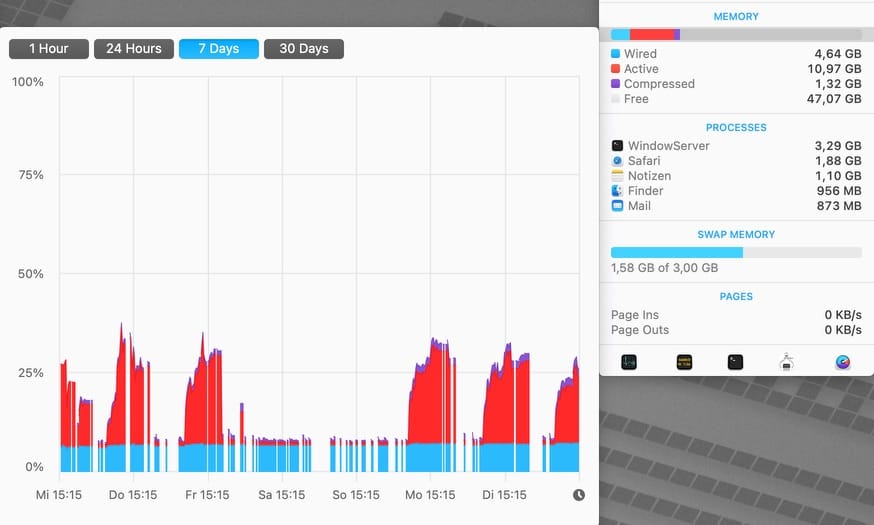
Task: Open the Terminal shortcut icon
Action: click(x=735, y=362)
